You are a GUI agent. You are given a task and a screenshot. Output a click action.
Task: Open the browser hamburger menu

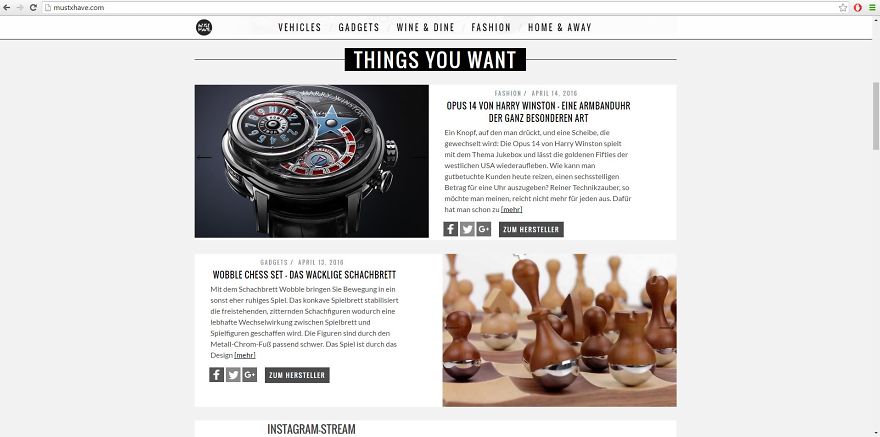872,8
